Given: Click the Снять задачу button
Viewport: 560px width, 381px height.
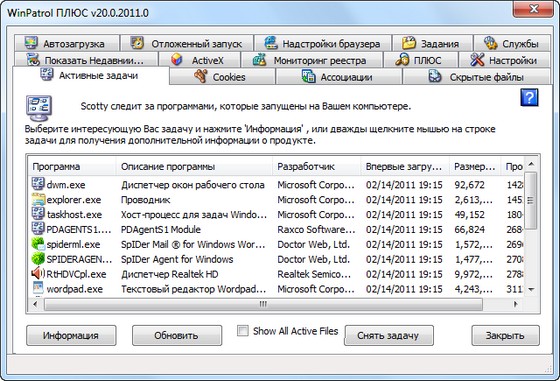Looking at the screenshot, I should pyautogui.click(x=389, y=335).
